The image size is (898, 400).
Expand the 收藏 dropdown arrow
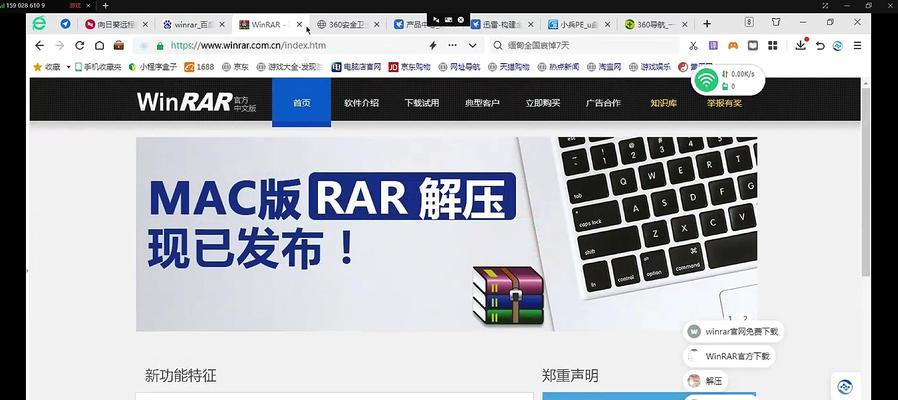click(x=68, y=67)
